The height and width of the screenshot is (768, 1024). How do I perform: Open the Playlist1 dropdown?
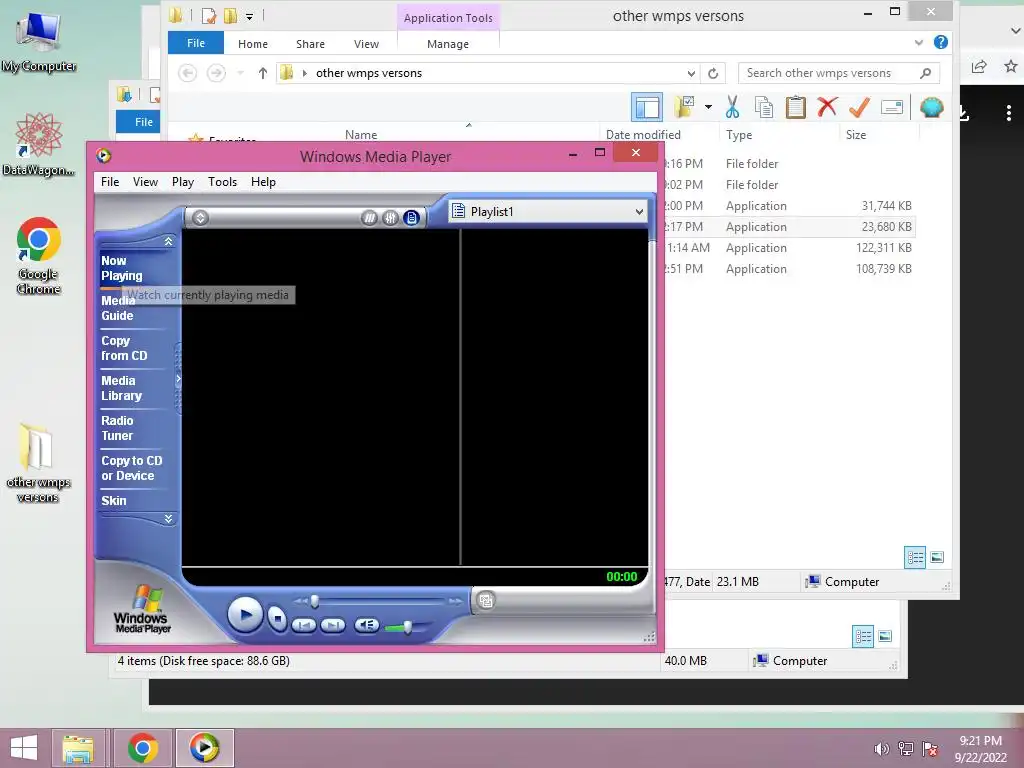click(x=639, y=212)
